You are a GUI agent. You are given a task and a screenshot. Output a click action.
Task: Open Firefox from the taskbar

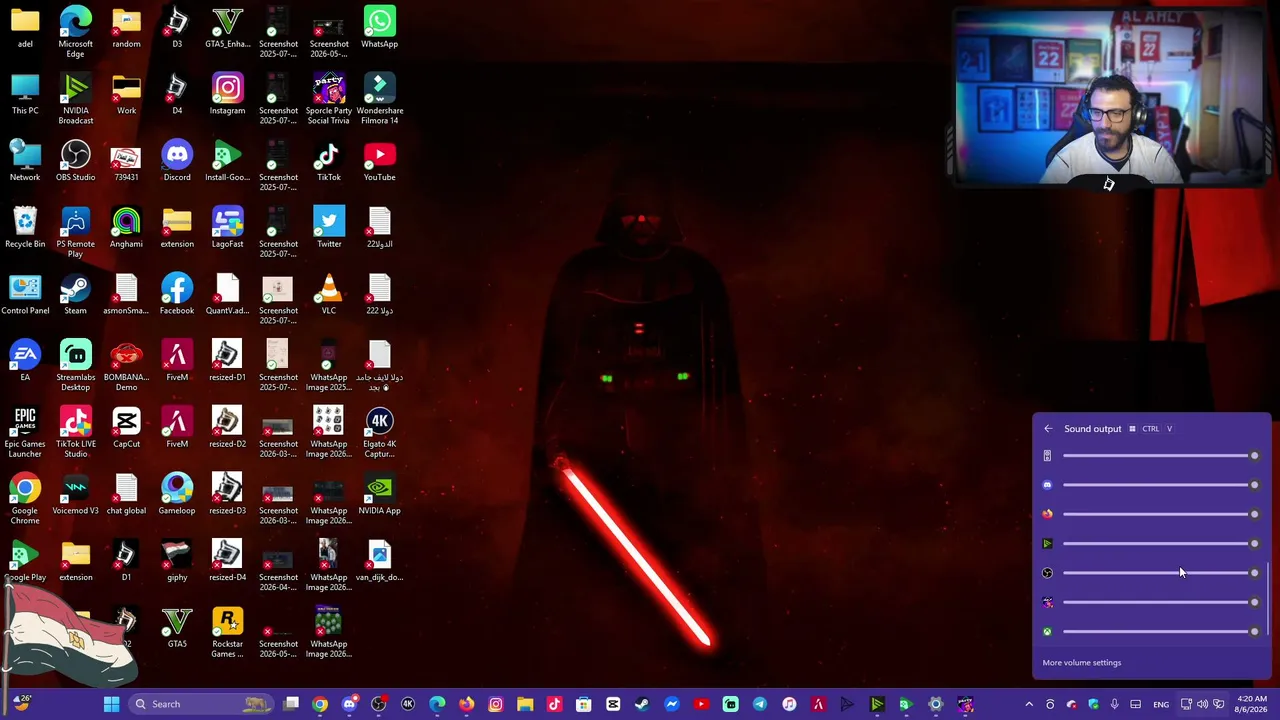(466, 704)
